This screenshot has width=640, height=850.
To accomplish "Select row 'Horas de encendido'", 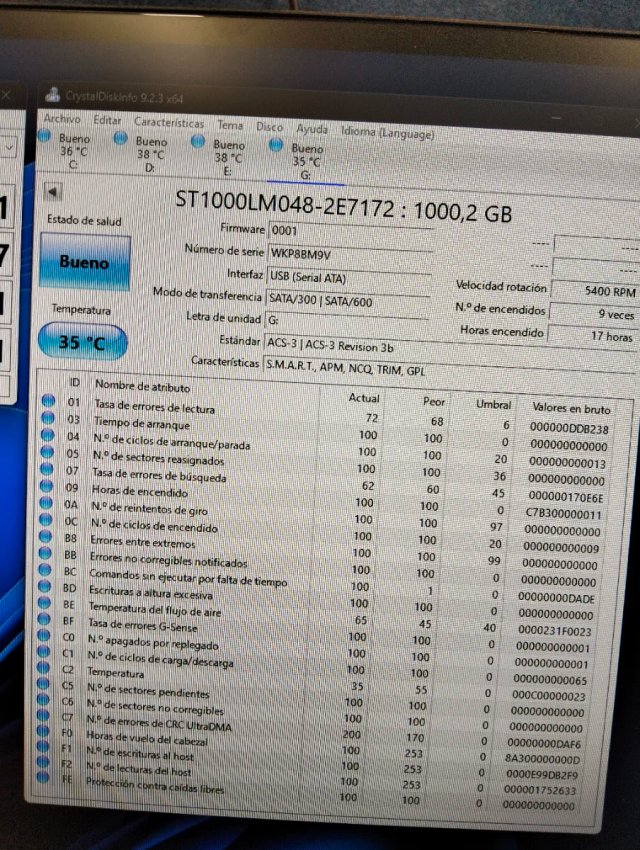I will [325, 500].
